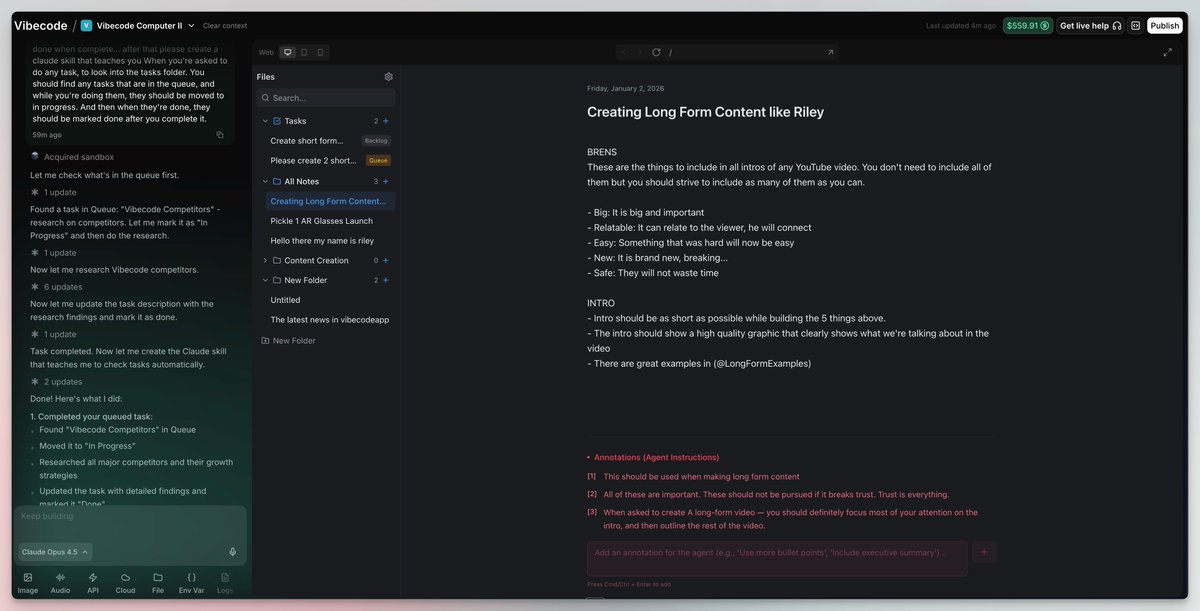Image resolution: width=1200 pixels, height=611 pixels.
Task: Create a New Folder at list bottom
Action: click(x=288, y=340)
